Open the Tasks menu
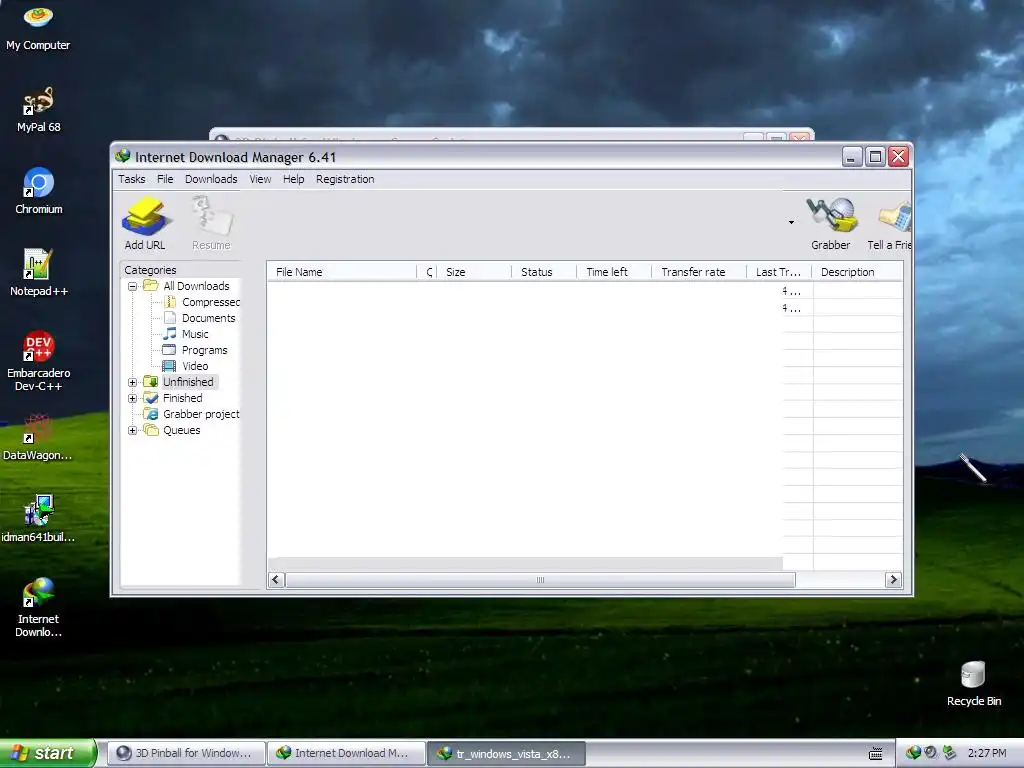 pos(131,179)
